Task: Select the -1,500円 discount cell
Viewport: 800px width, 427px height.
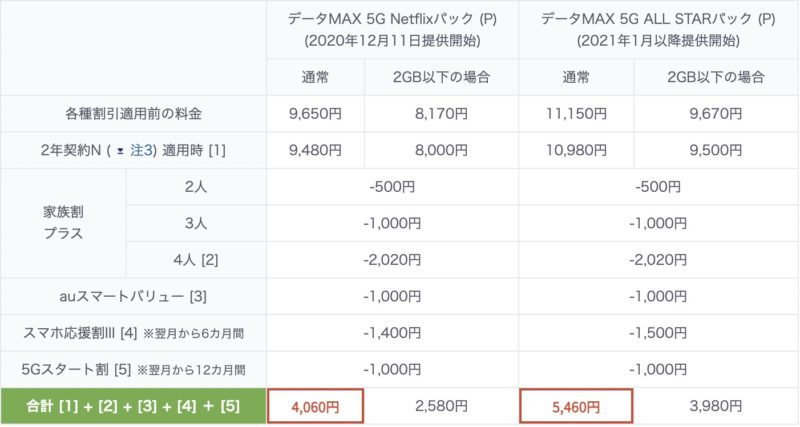Action: 658,332
